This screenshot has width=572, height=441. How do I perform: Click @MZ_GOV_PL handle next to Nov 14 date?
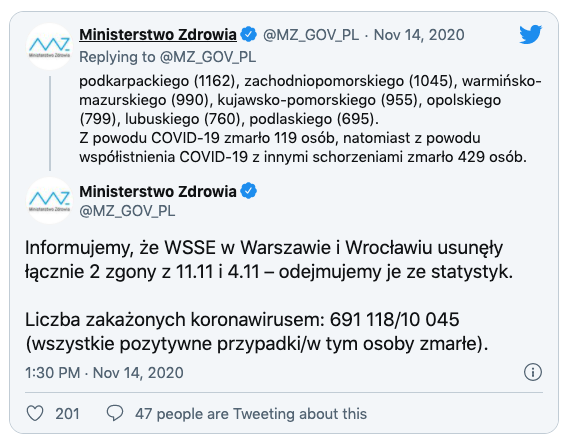(310, 35)
